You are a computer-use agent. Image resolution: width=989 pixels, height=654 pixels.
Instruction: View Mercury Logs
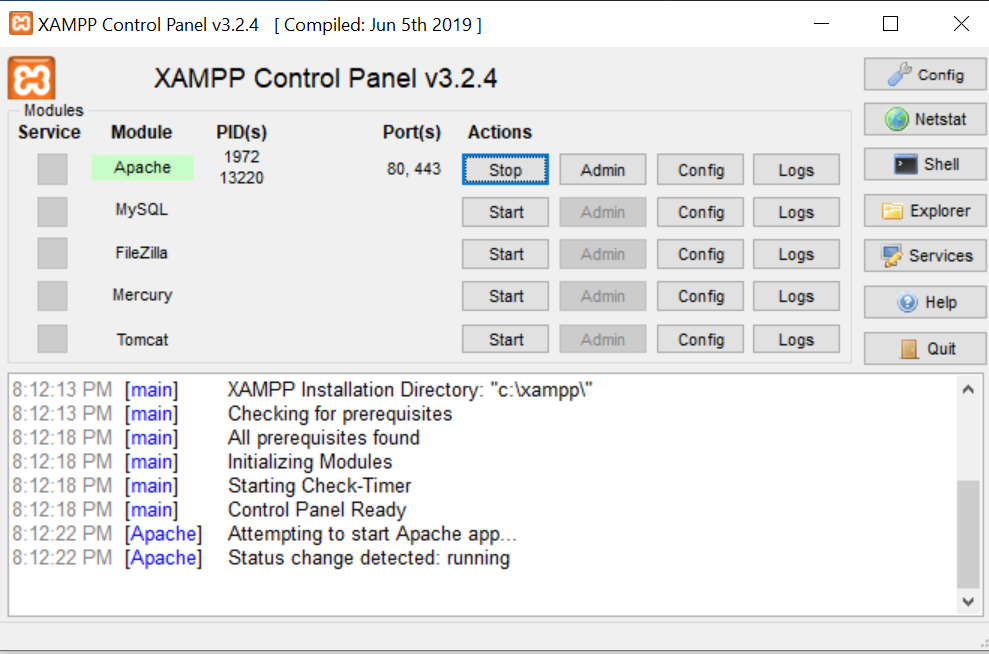(797, 296)
